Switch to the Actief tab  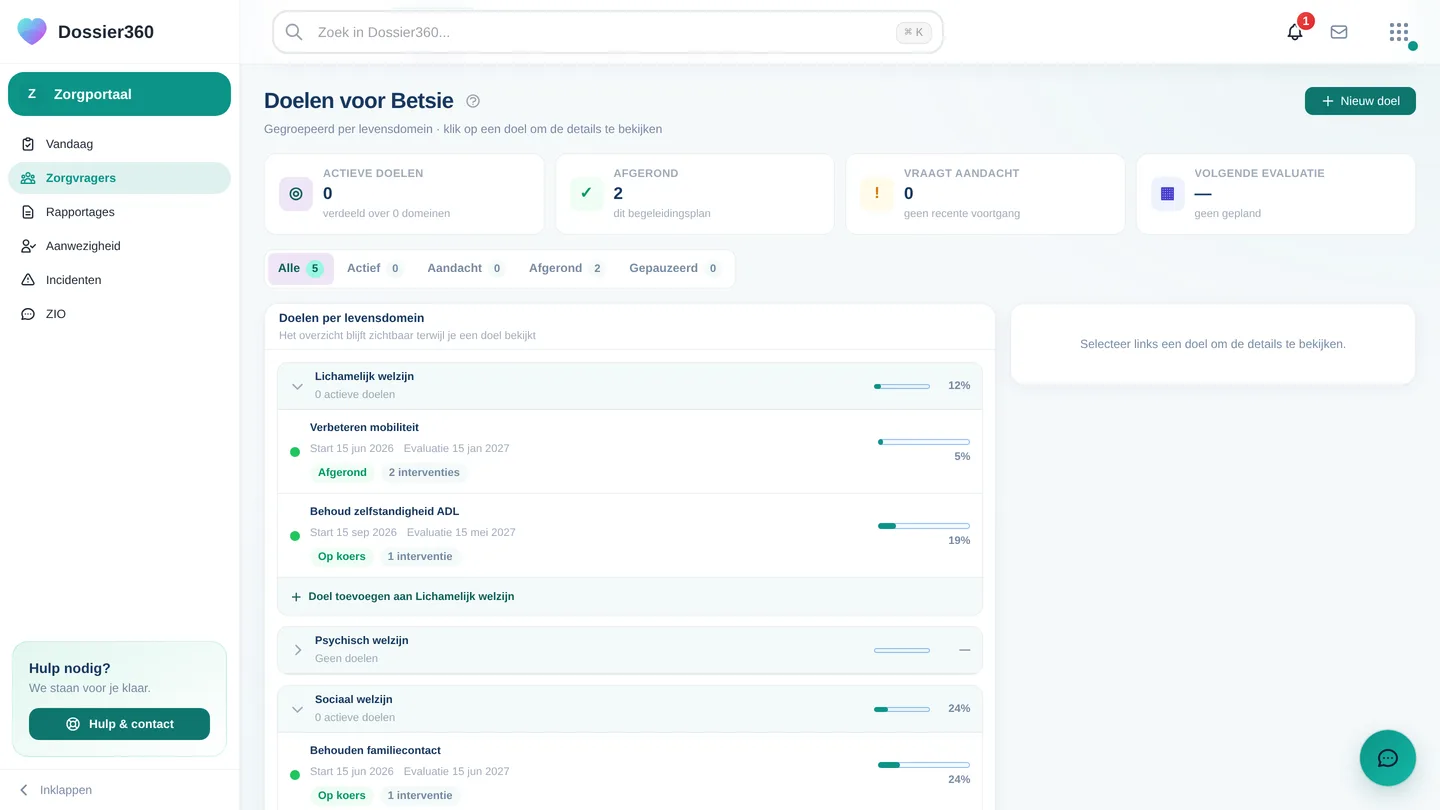click(374, 269)
